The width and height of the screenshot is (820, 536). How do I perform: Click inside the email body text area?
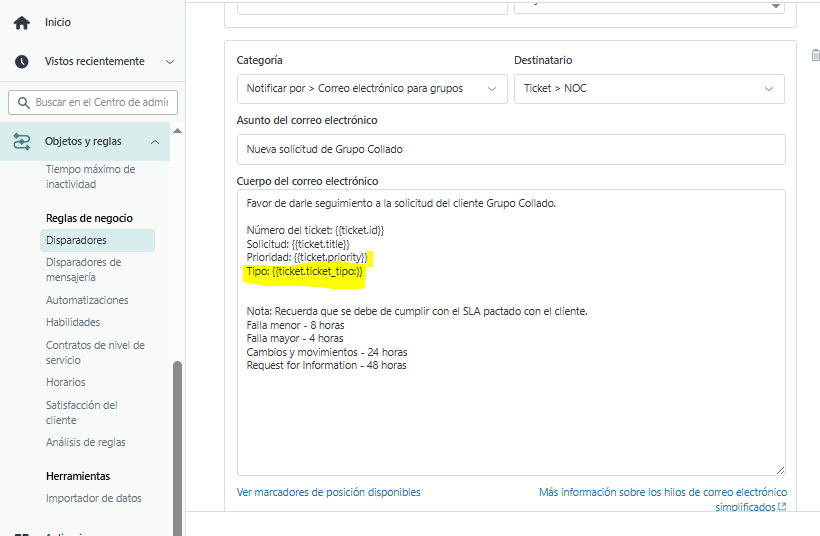pos(510,420)
